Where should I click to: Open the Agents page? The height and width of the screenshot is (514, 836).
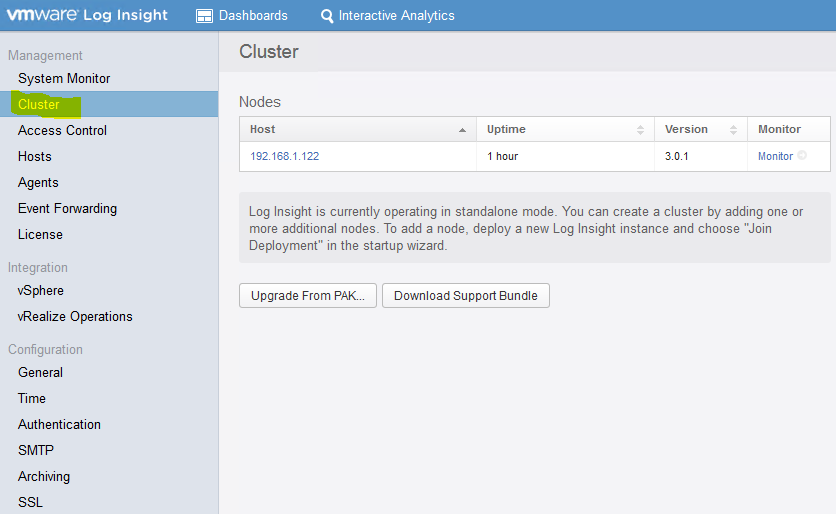tap(38, 182)
